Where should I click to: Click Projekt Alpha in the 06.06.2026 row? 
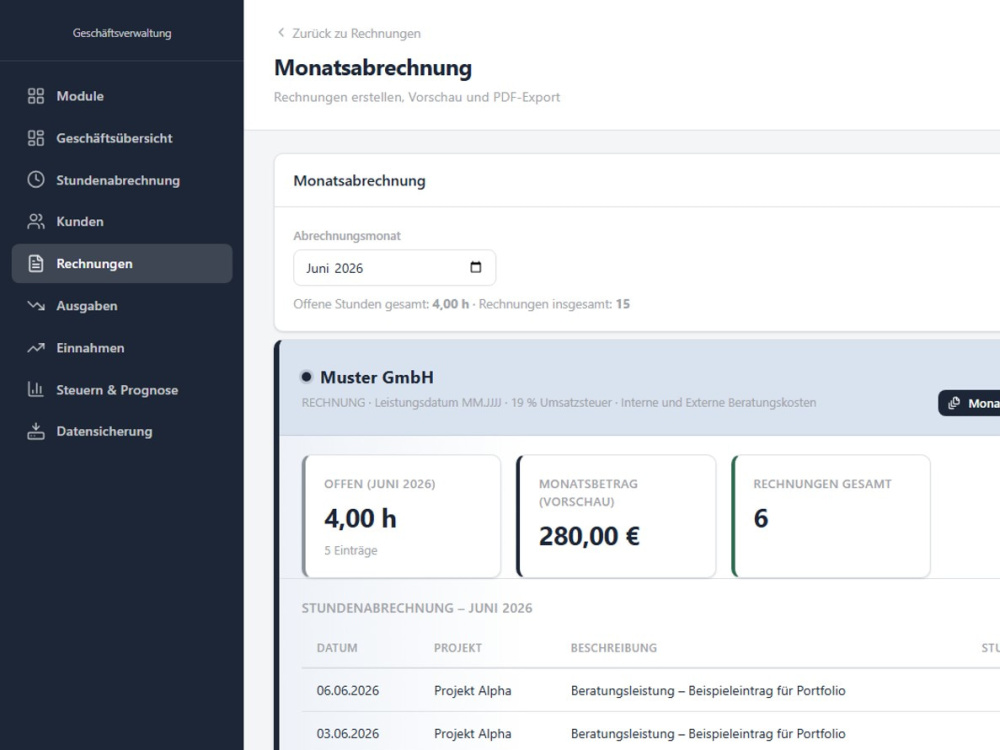pyautogui.click(x=473, y=691)
